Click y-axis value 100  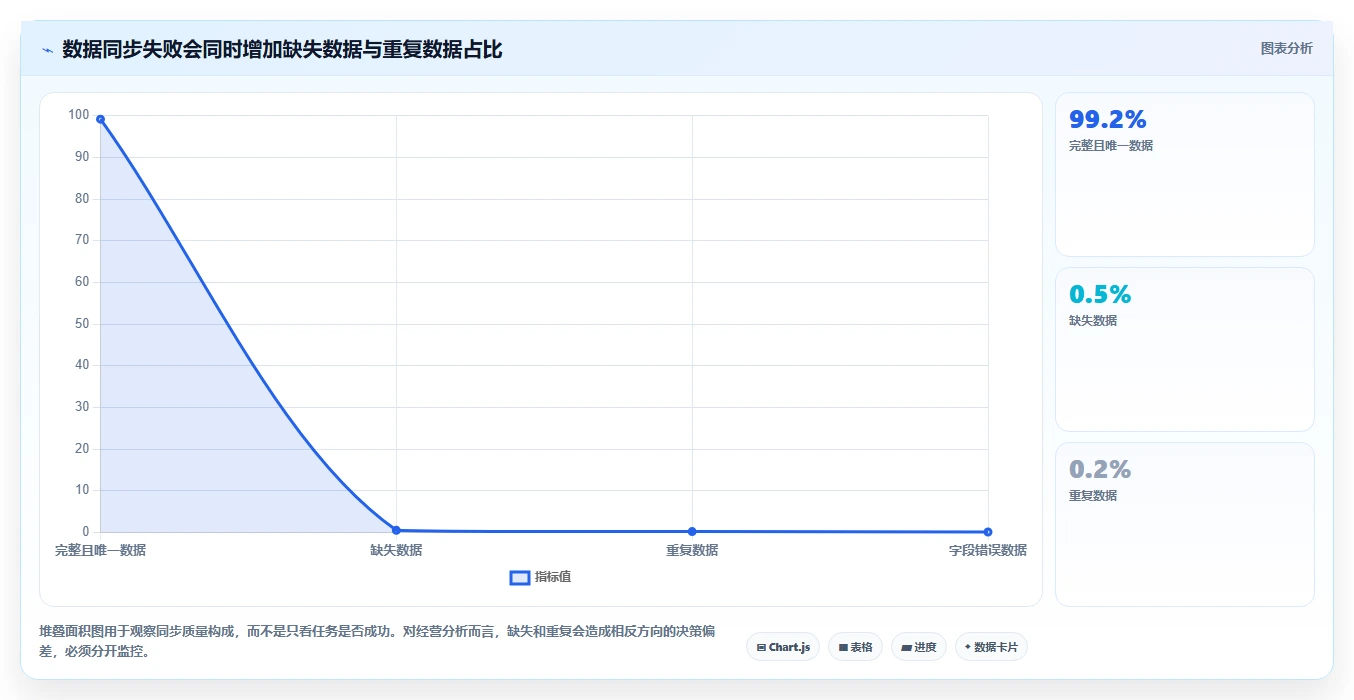point(79,115)
